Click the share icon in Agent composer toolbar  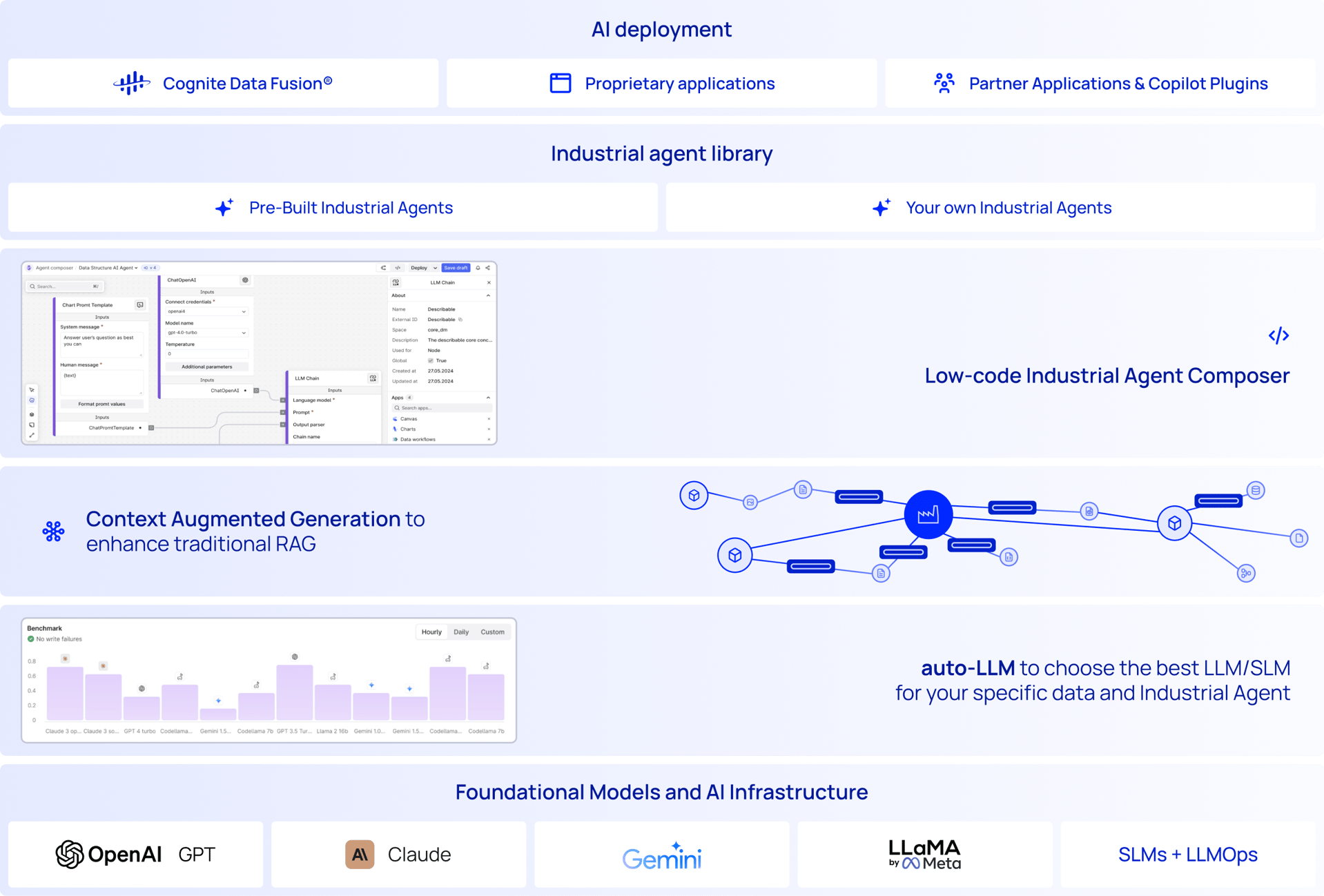(x=487, y=268)
